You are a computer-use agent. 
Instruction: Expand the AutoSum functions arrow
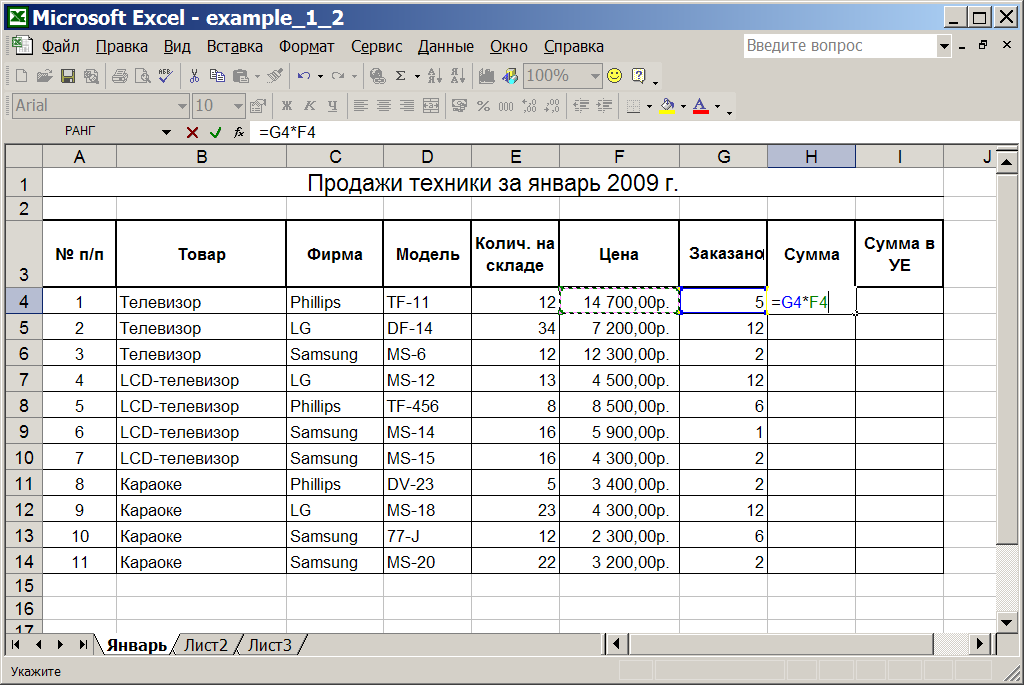(x=417, y=76)
